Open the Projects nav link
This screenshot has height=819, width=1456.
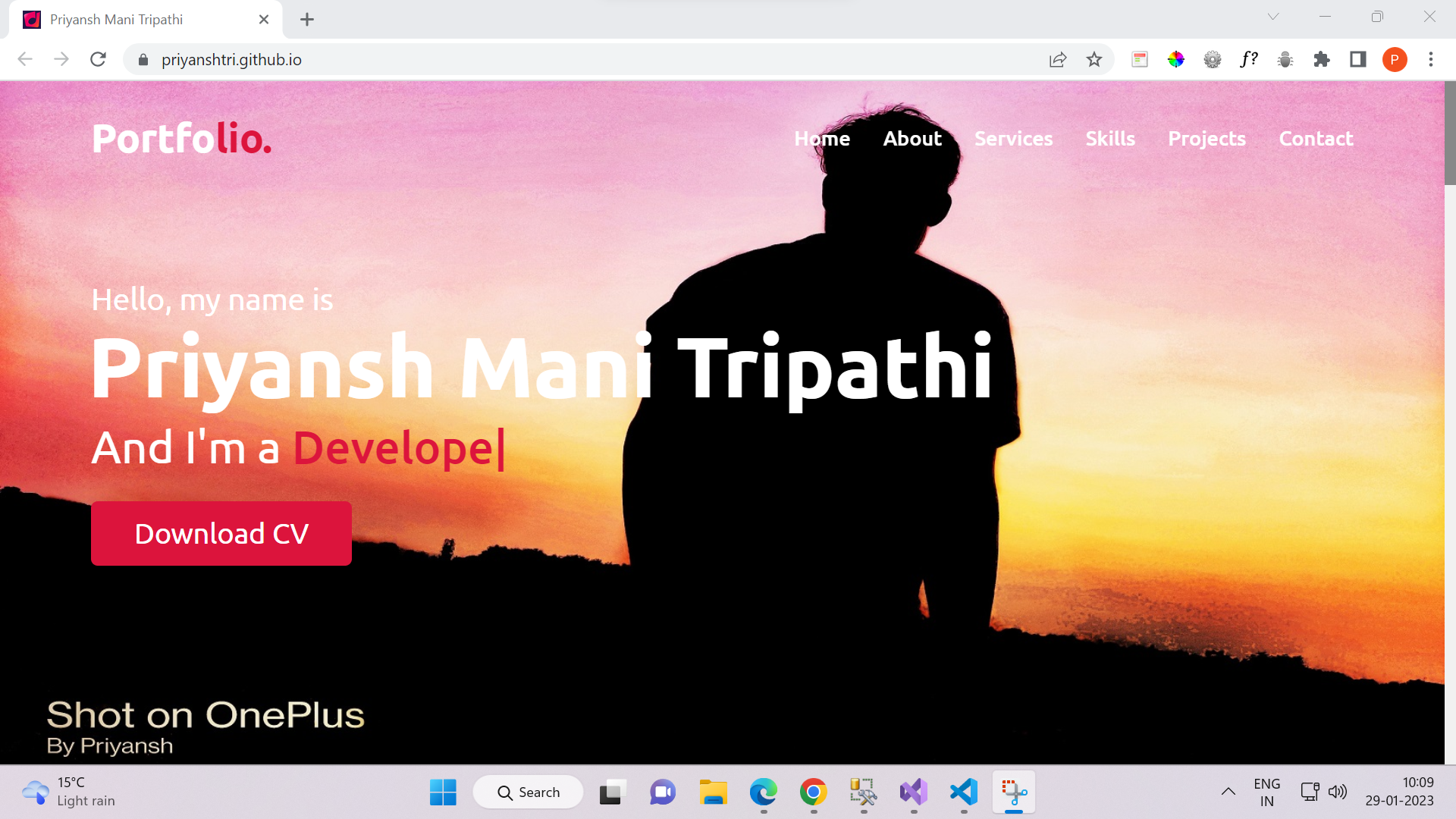point(1207,139)
